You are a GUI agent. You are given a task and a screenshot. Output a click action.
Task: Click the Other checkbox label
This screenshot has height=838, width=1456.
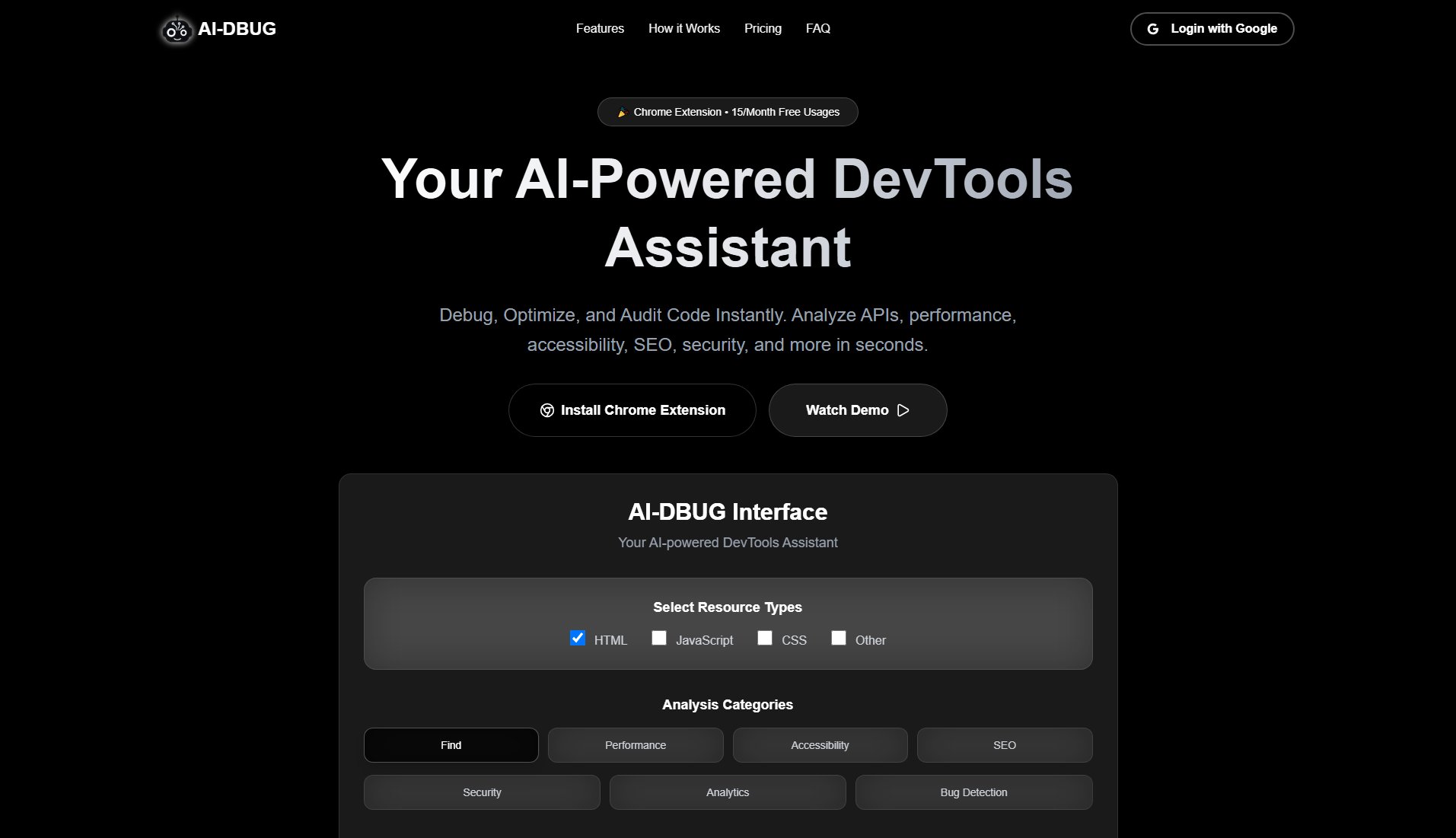click(870, 640)
